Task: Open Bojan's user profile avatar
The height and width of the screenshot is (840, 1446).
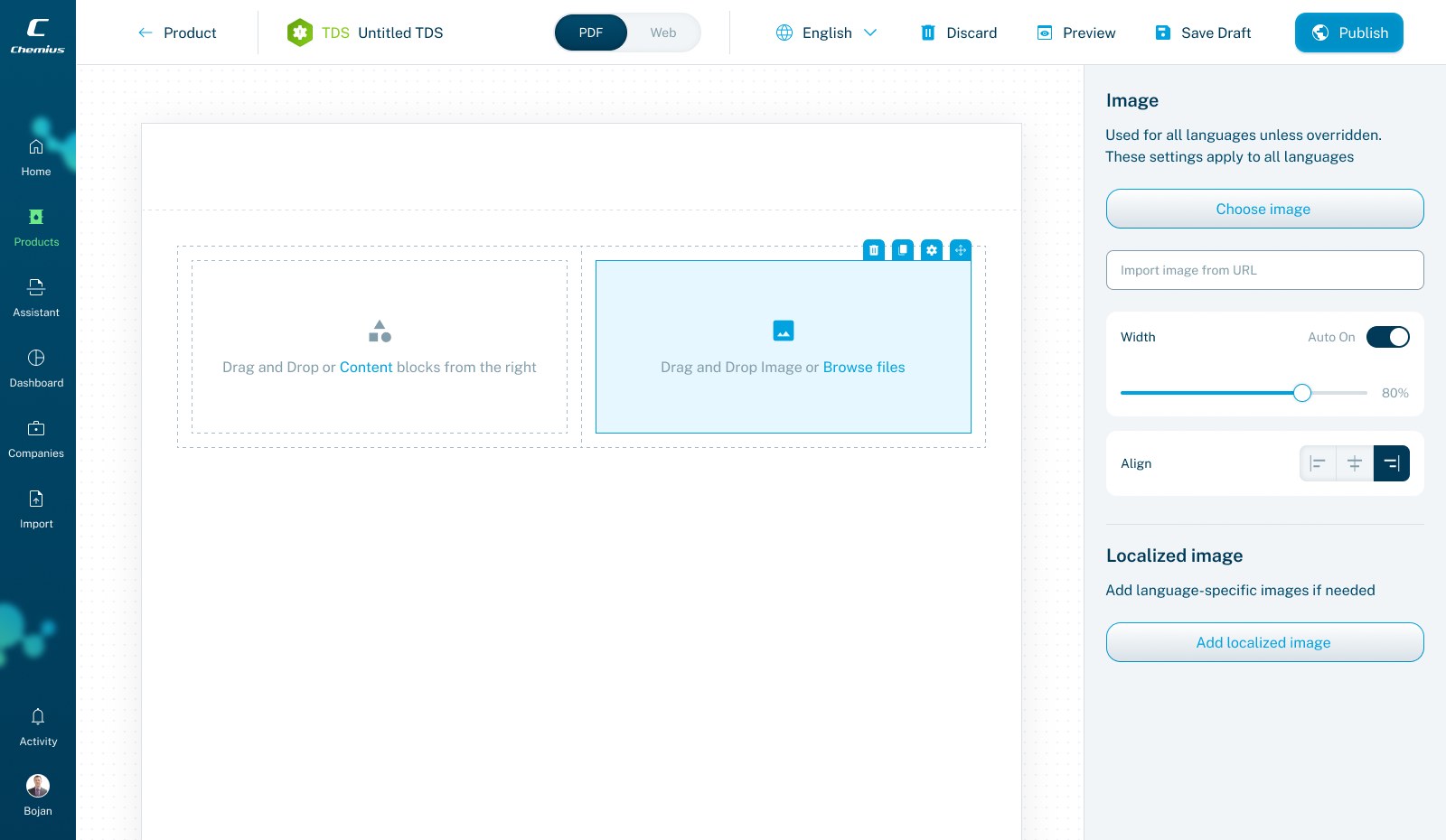Action: [38, 785]
